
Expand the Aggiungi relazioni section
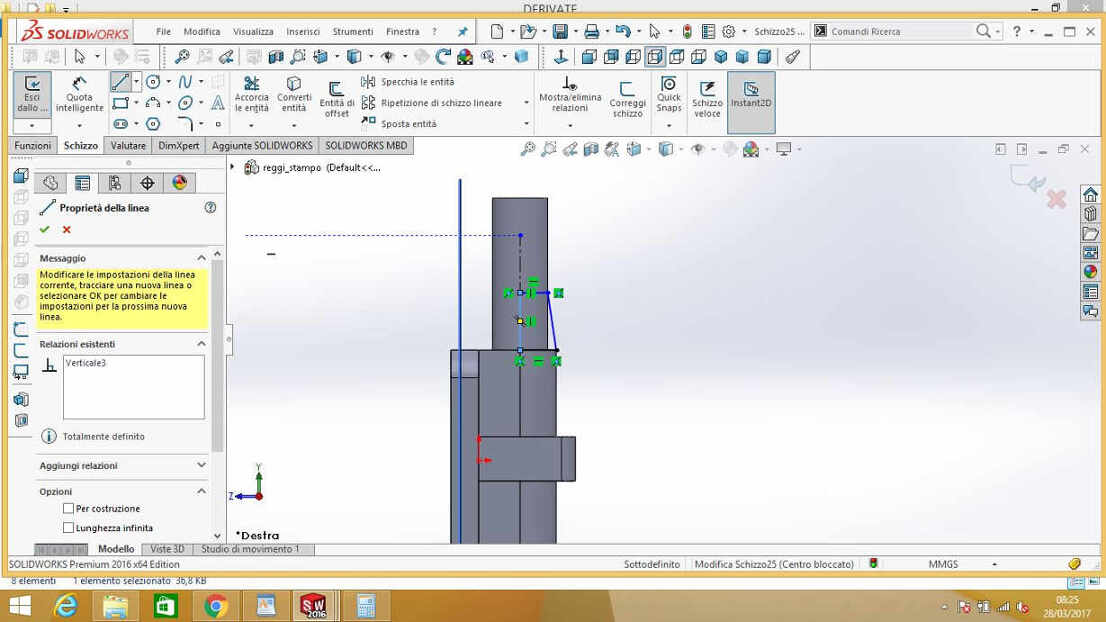tap(201, 465)
